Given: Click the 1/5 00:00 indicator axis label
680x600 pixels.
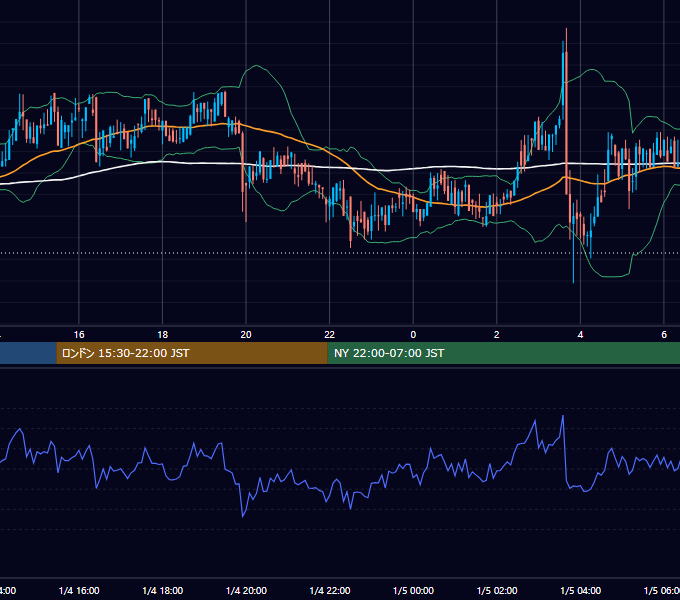Looking at the screenshot, I should [413, 591].
